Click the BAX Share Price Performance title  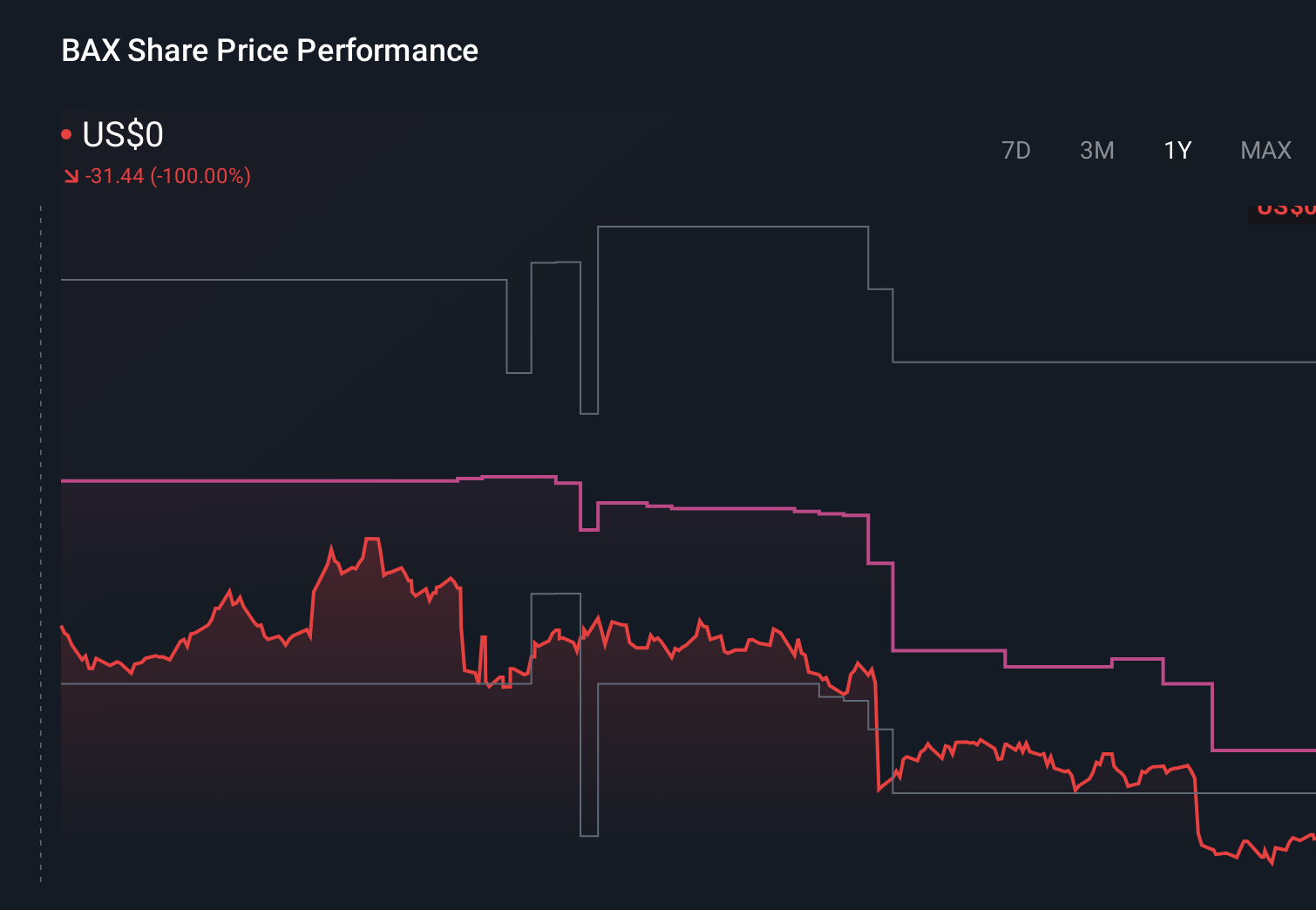tap(269, 51)
